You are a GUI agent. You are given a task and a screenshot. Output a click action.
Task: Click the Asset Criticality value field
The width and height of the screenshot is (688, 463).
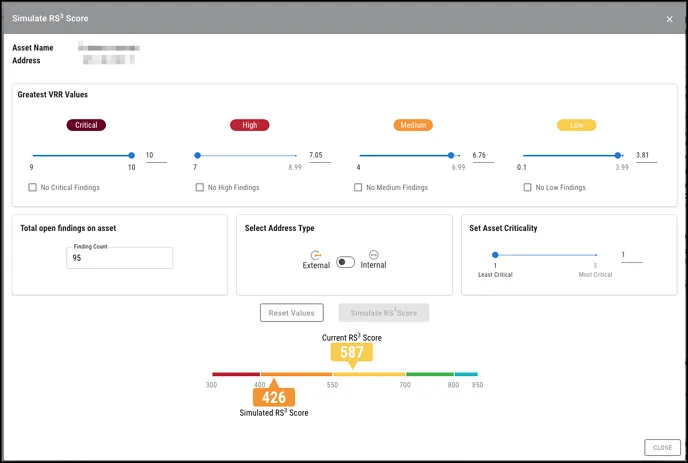[x=632, y=255]
